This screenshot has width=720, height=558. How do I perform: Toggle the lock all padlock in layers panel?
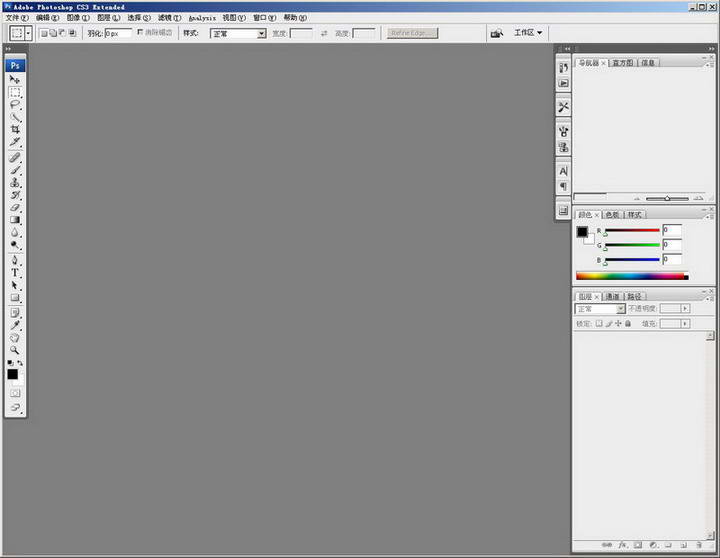coord(628,324)
